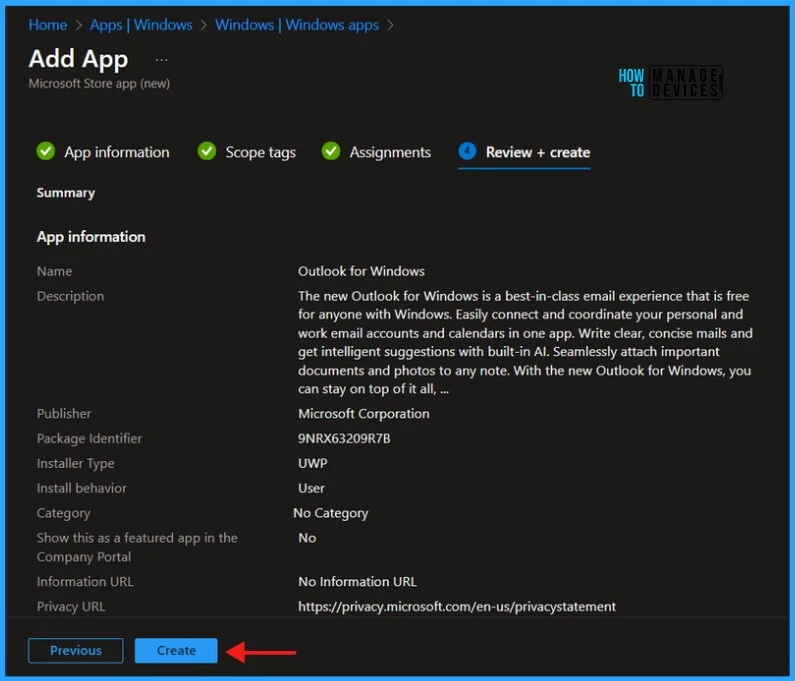Click the Description field label
This screenshot has height=681, width=795.
coord(70,296)
